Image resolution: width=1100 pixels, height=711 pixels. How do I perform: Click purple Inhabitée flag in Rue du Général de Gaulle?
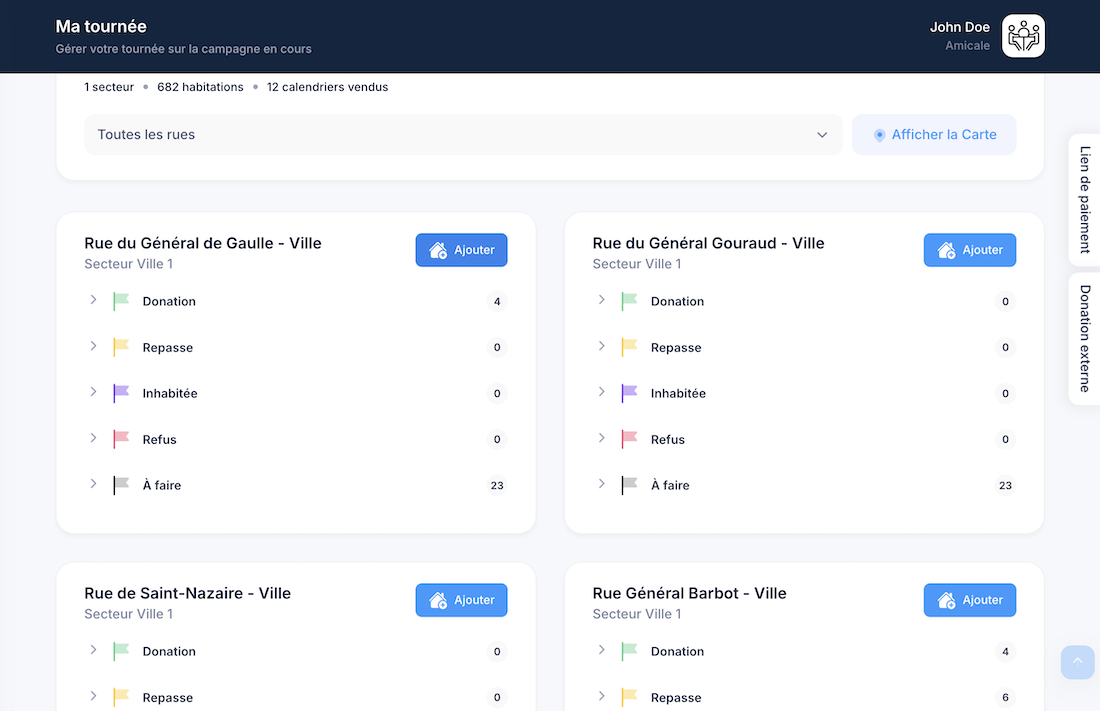coord(121,393)
